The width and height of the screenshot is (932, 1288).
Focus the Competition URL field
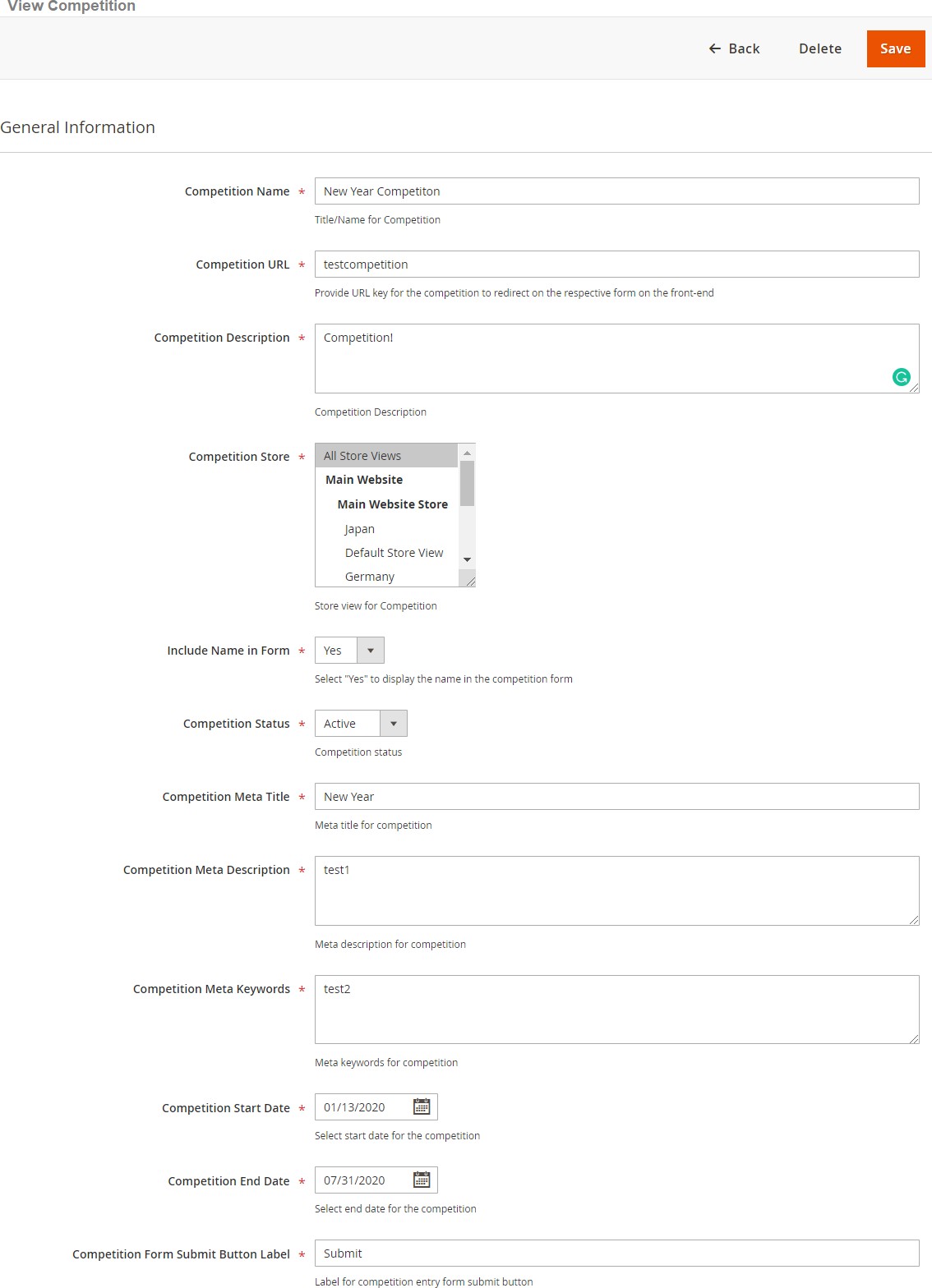point(616,264)
